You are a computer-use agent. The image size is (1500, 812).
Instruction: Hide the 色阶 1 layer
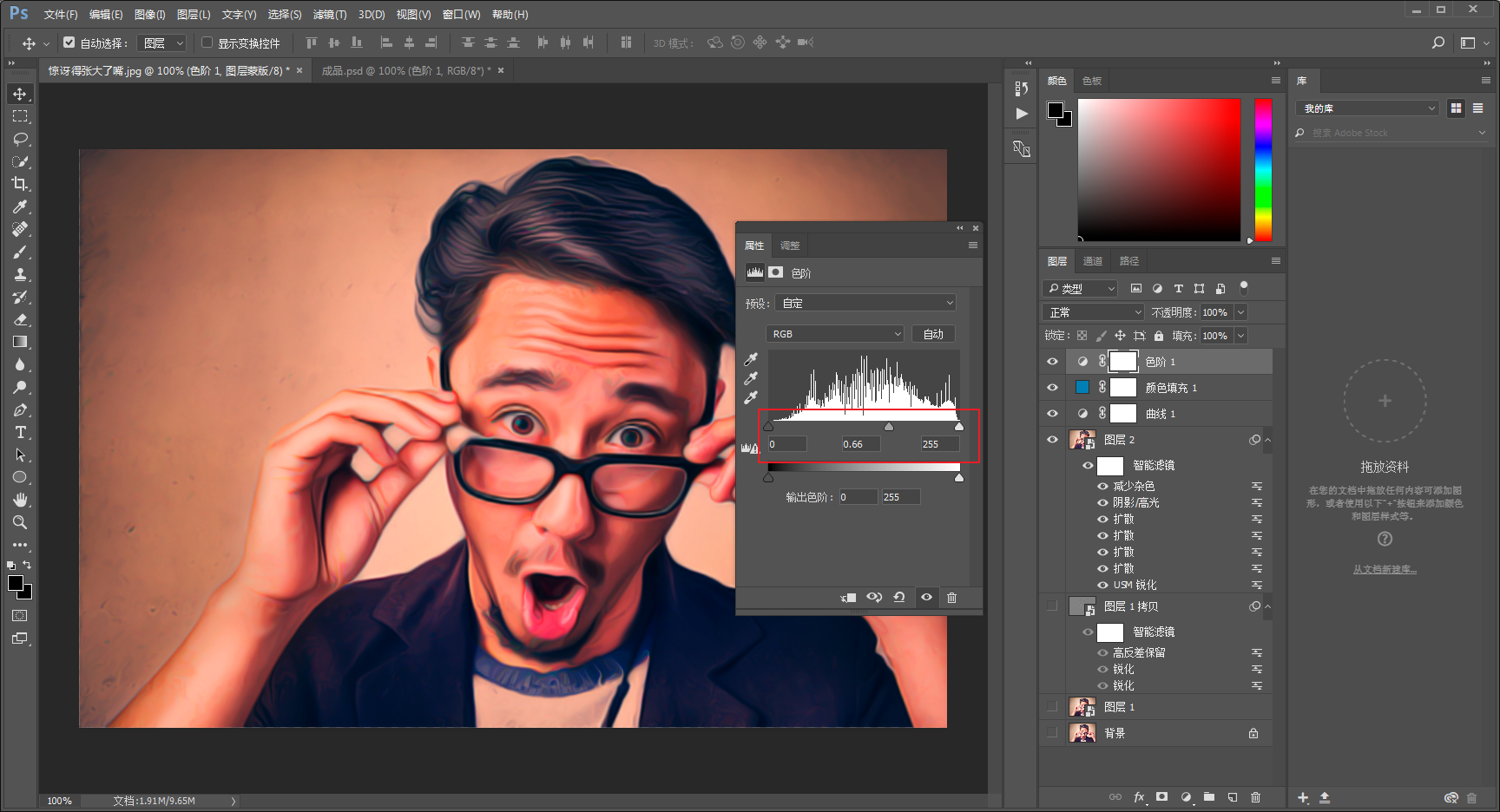1052,362
